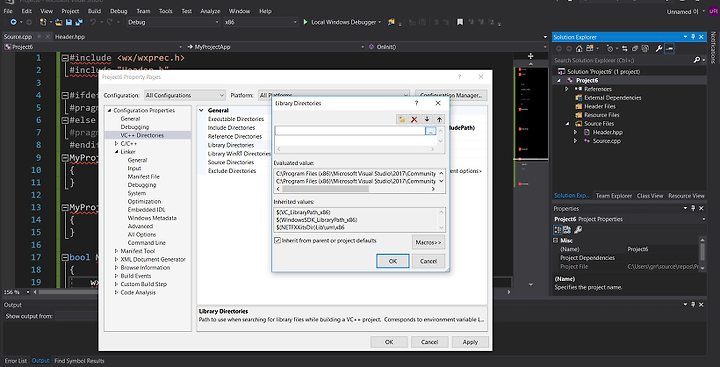Click the Home icon in Solution Explorer

(579, 49)
